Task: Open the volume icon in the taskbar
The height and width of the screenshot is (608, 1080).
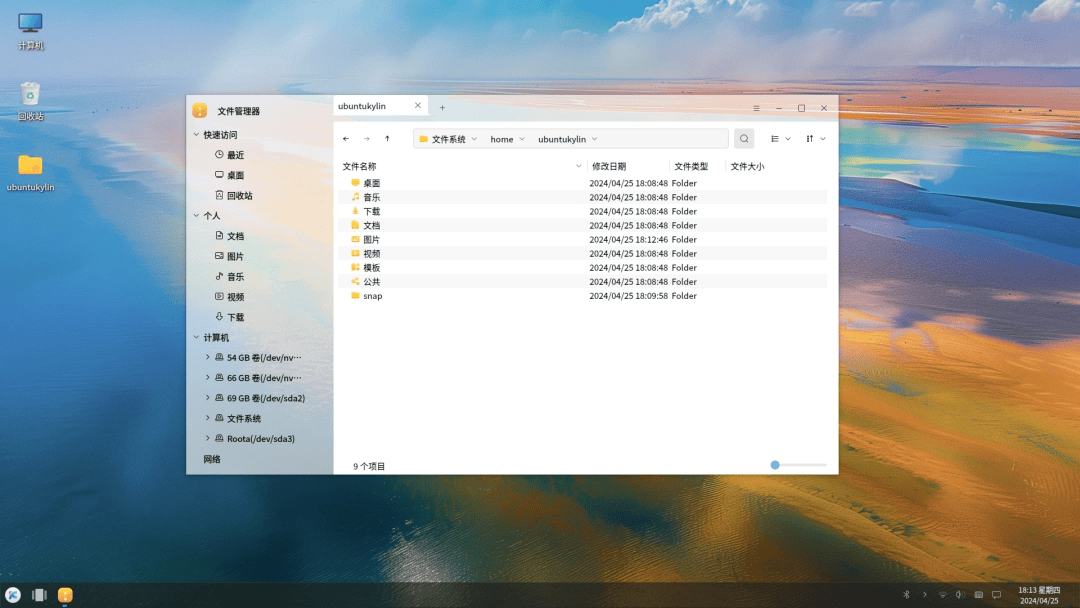Action: [960, 595]
